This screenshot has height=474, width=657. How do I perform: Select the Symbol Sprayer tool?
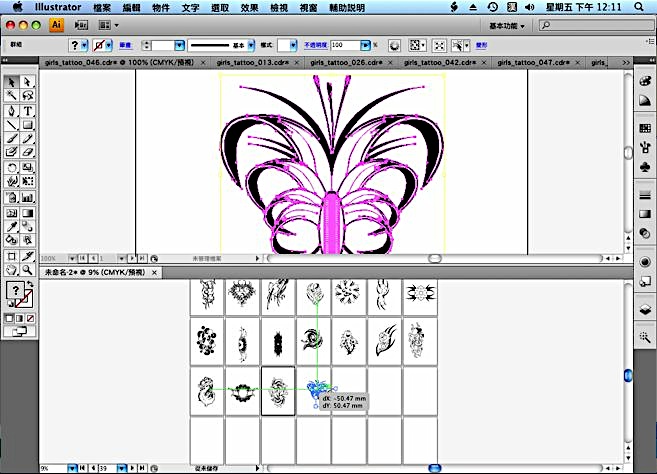tap(12, 197)
